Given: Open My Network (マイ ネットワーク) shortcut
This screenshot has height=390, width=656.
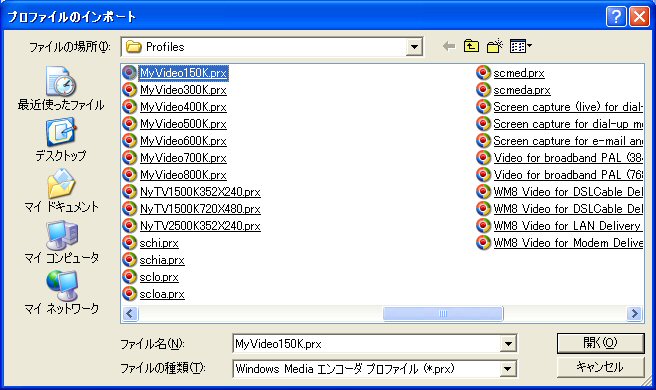Looking at the screenshot, I should click(61, 292).
